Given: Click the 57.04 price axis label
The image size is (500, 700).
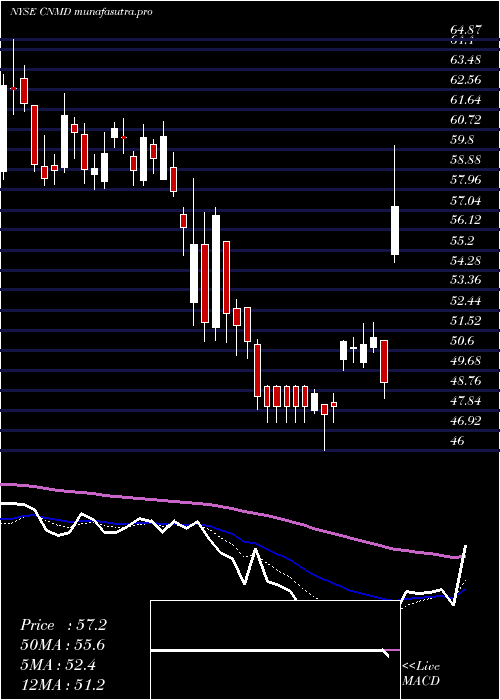Looking at the screenshot, I should pos(467,200).
